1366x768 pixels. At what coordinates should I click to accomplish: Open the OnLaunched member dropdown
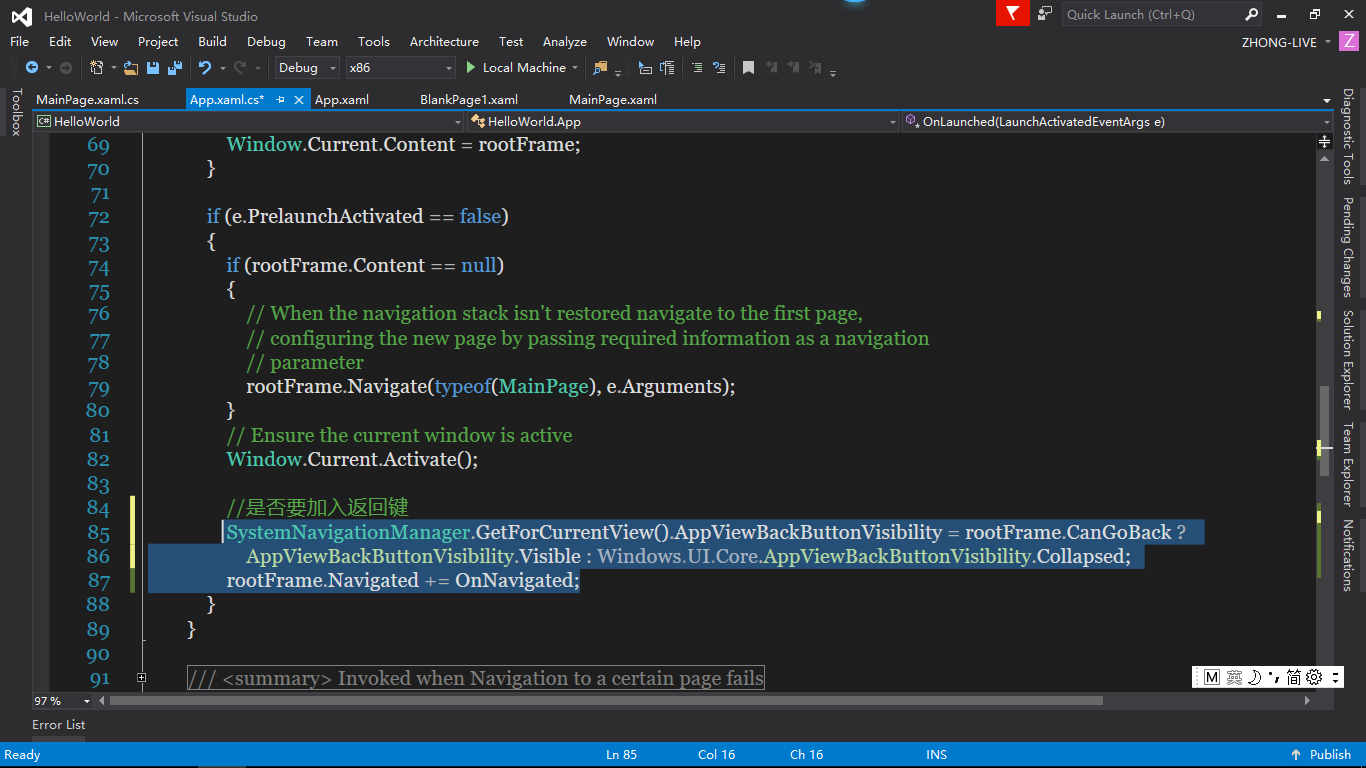1117,121
